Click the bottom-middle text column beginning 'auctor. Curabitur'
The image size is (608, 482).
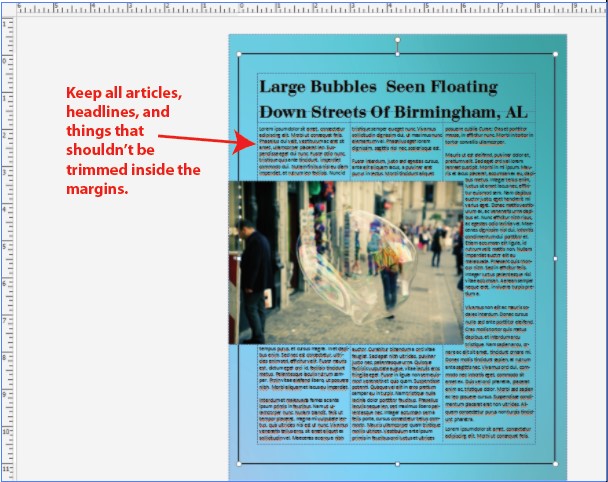396,394
